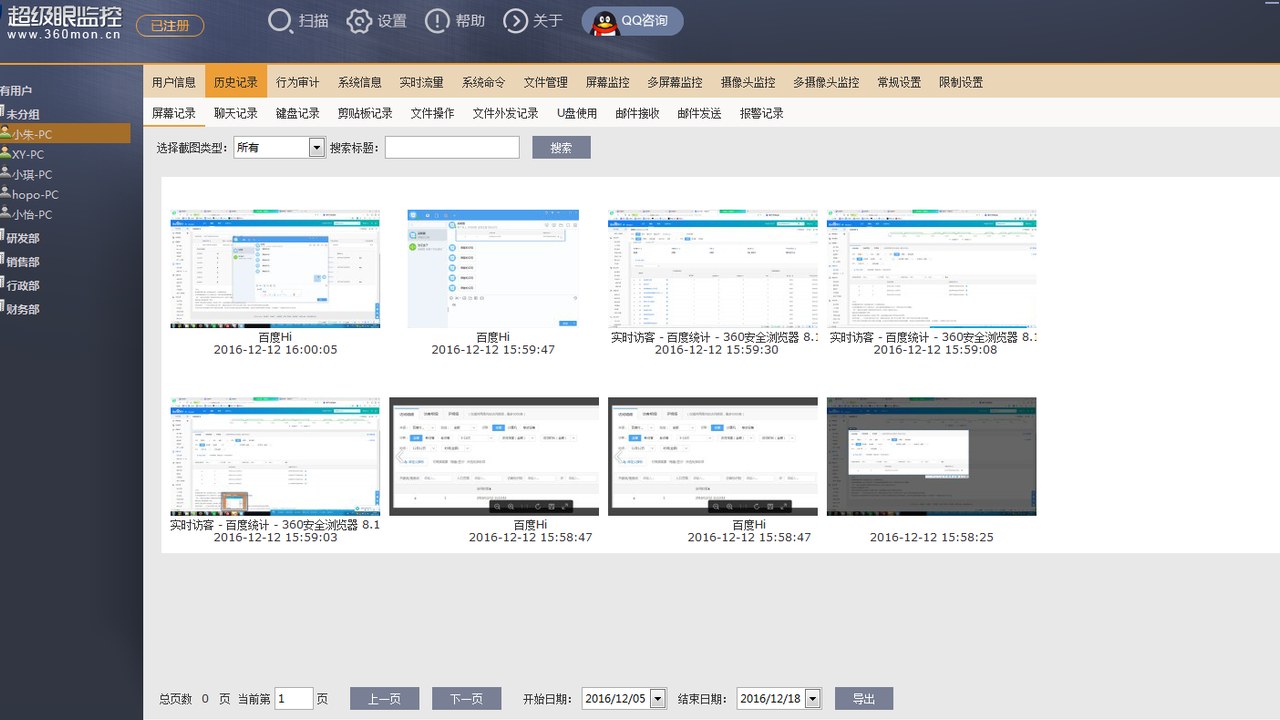Click the 已注册 registered badge
Image resolution: width=1280 pixels, height=720 pixels.
pyautogui.click(x=170, y=26)
